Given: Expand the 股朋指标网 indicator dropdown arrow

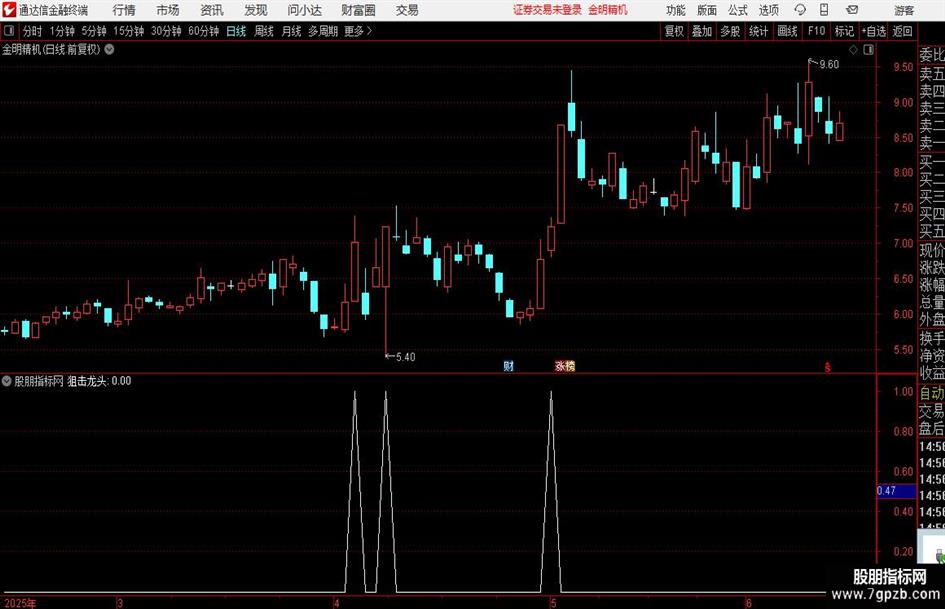Looking at the screenshot, I should pyautogui.click(x=7, y=380).
